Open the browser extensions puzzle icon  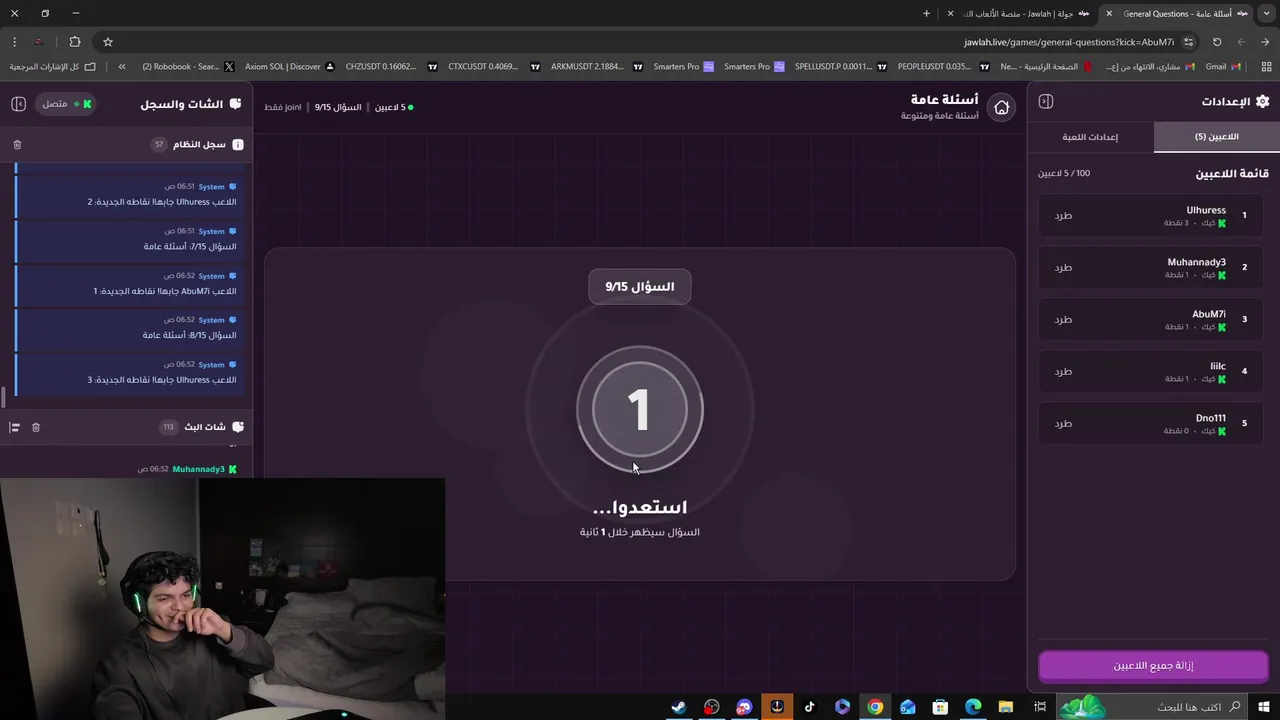pos(75,42)
